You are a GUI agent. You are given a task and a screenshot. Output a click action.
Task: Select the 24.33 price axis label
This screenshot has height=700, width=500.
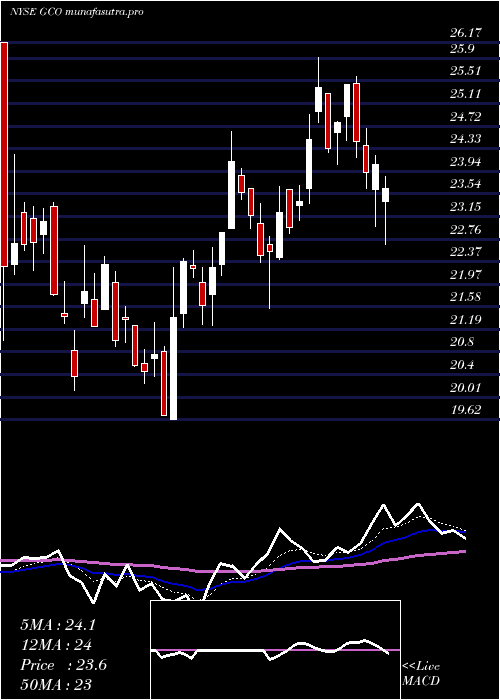click(x=466, y=139)
